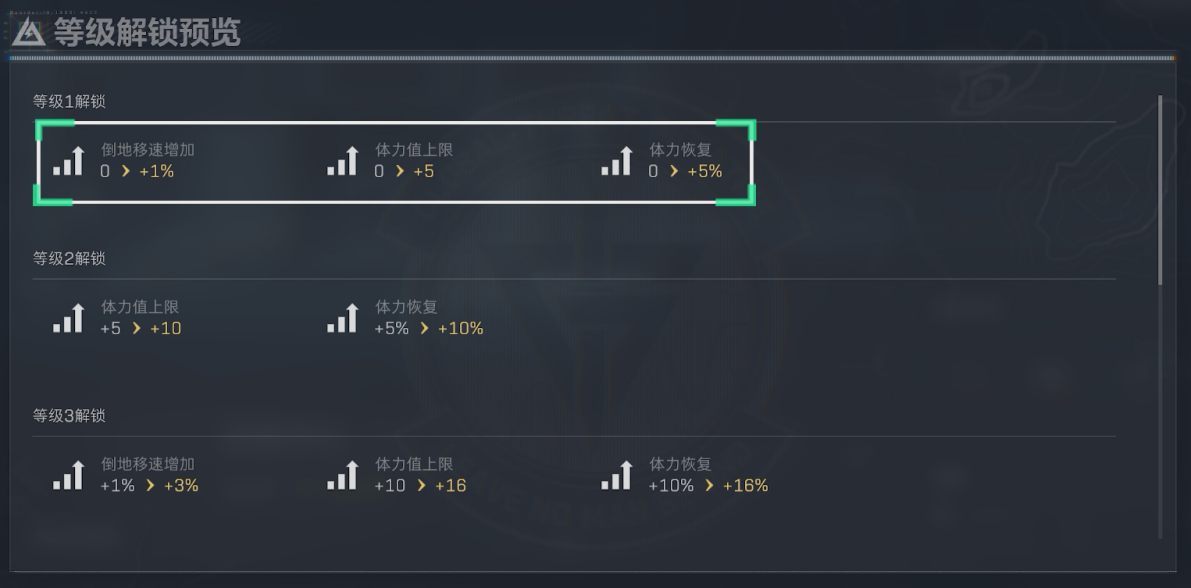This screenshot has width=1191, height=588.
Task: Click the 体力恢复 bar icon under 等级1解锁
Action: [x=616, y=161]
